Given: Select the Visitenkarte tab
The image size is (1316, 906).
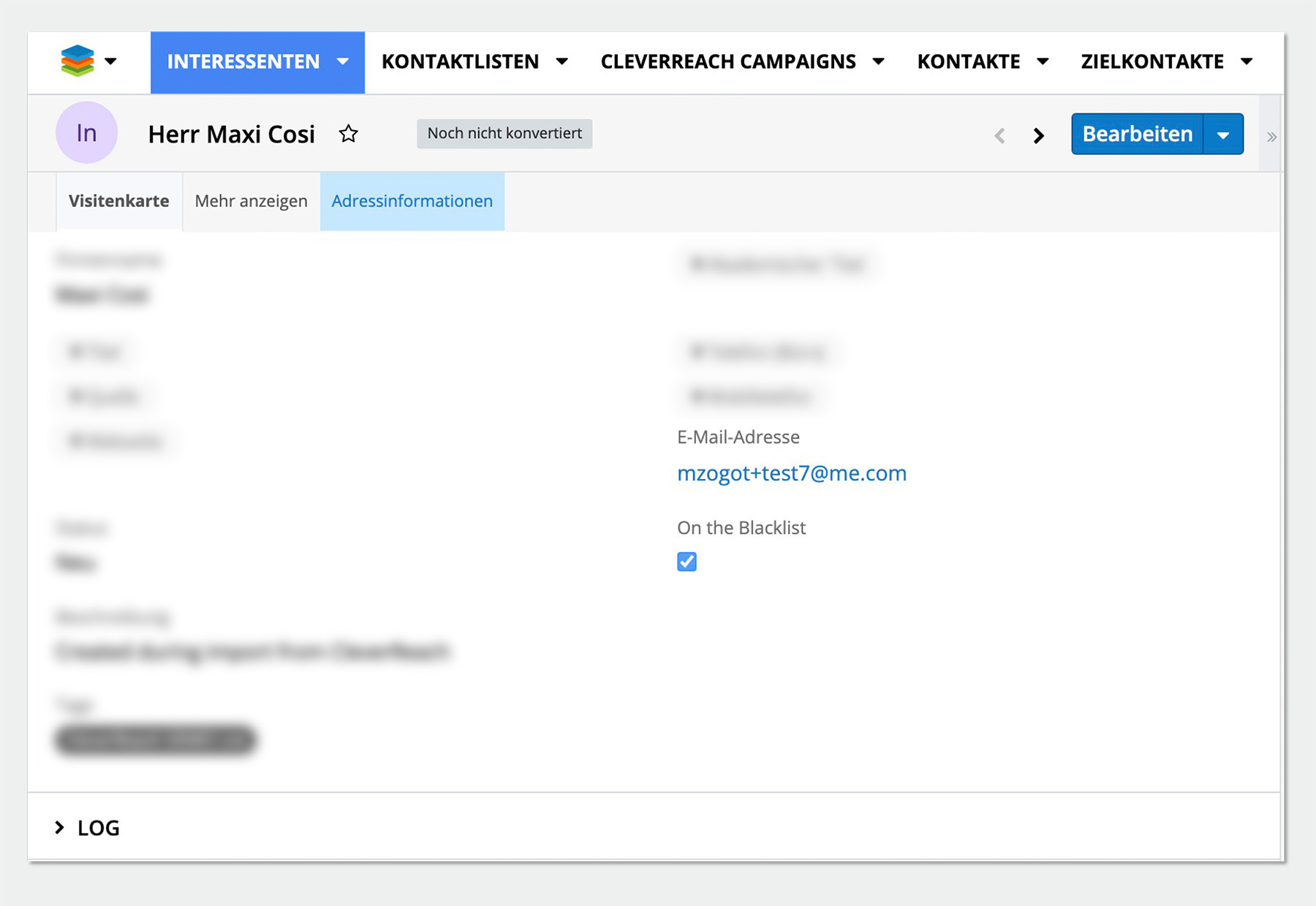Looking at the screenshot, I should click(x=119, y=201).
